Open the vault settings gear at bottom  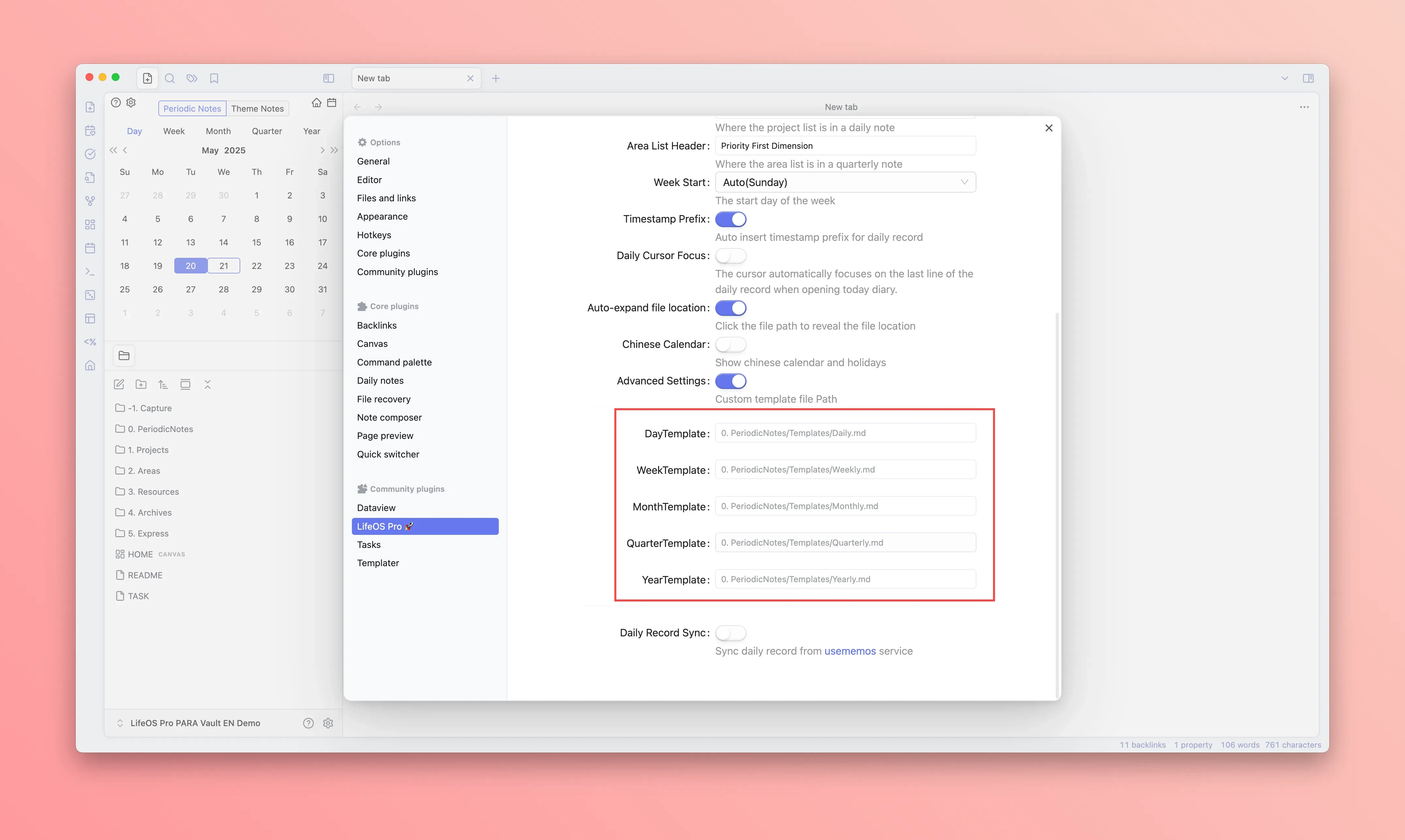coord(328,723)
